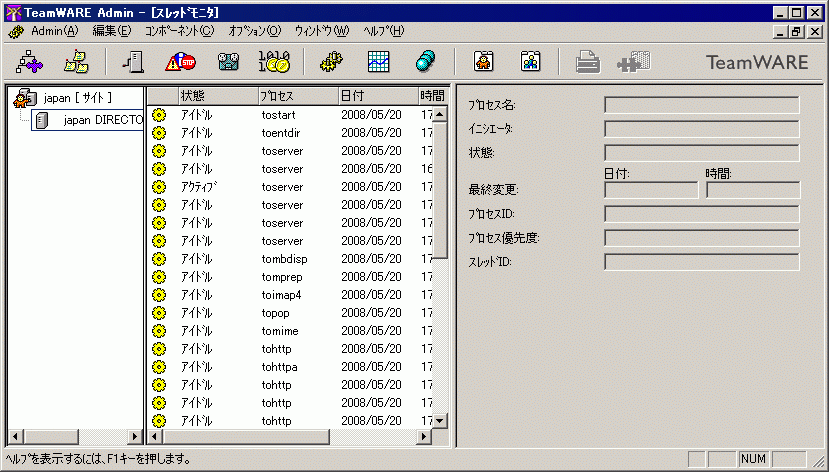Screen dimensions: 829x472
Task: Click the japan DIRECTO server icon in tree
Action: point(42,121)
